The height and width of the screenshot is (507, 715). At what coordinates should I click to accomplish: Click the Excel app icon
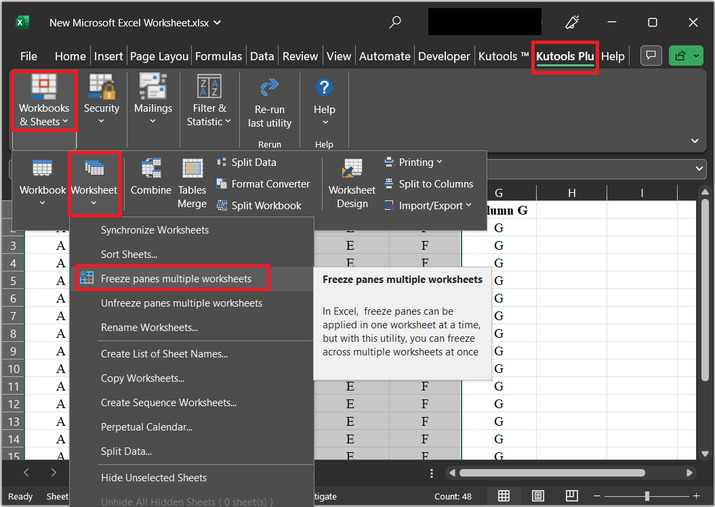[22, 22]
